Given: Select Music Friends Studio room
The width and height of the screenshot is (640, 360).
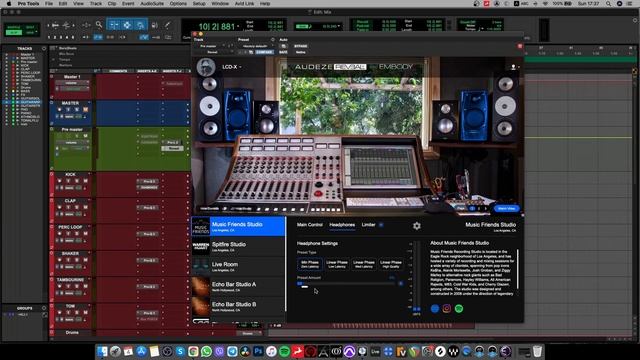Looking at the screenshot, I should [x=238, y=227].
